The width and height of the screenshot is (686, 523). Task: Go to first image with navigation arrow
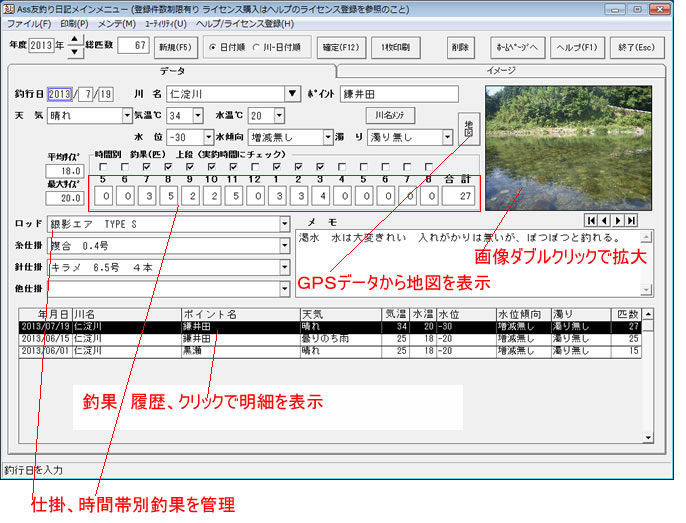tap(592, 220)
